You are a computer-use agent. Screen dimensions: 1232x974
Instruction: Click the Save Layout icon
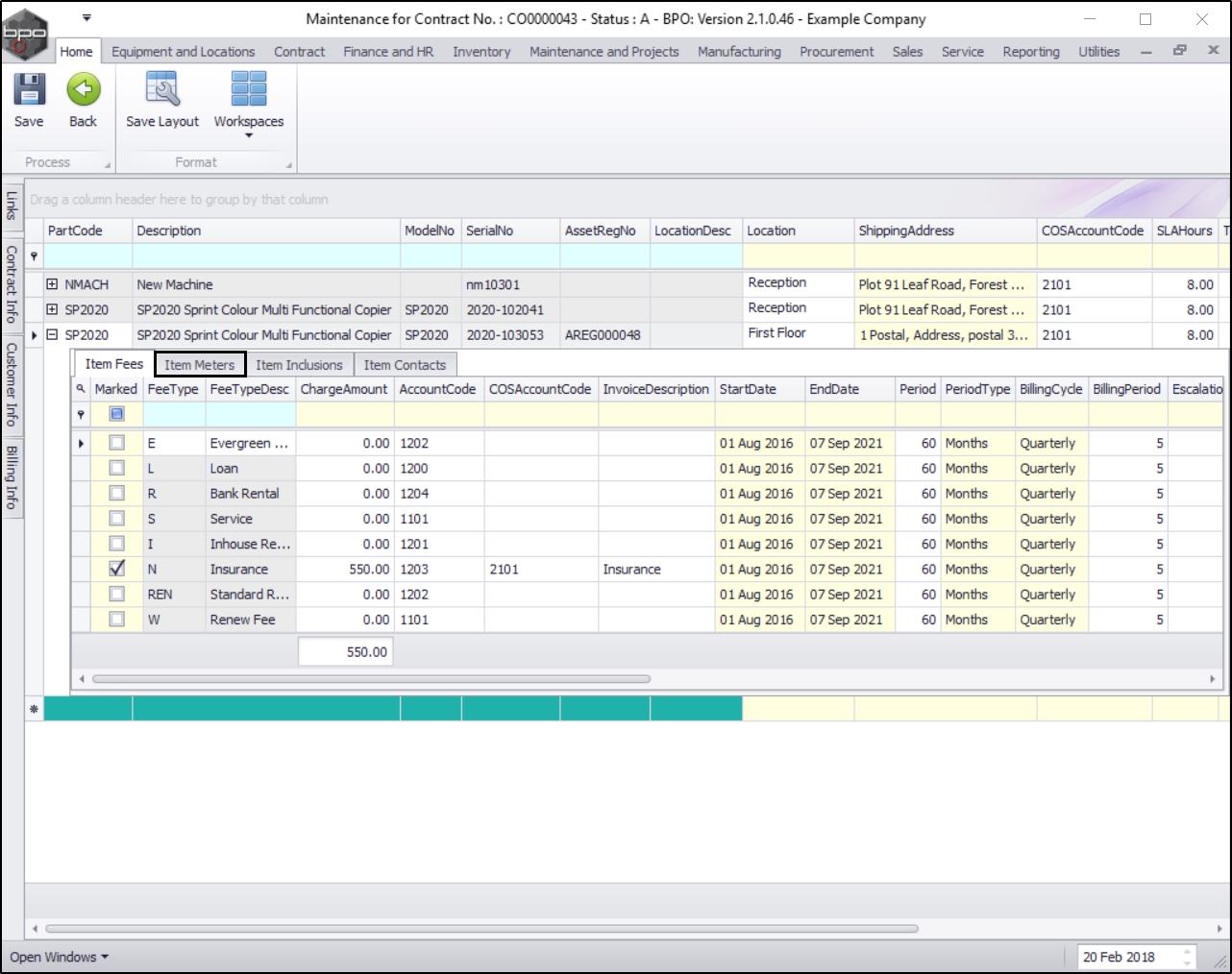(x=162, y=90)
